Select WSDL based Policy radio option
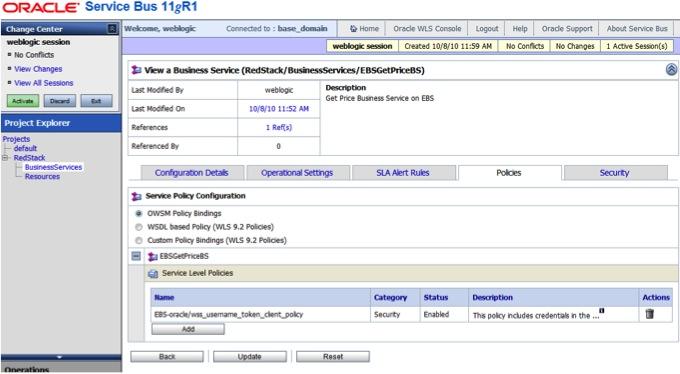Screen dimensions: 680x374 coord(139,227)
